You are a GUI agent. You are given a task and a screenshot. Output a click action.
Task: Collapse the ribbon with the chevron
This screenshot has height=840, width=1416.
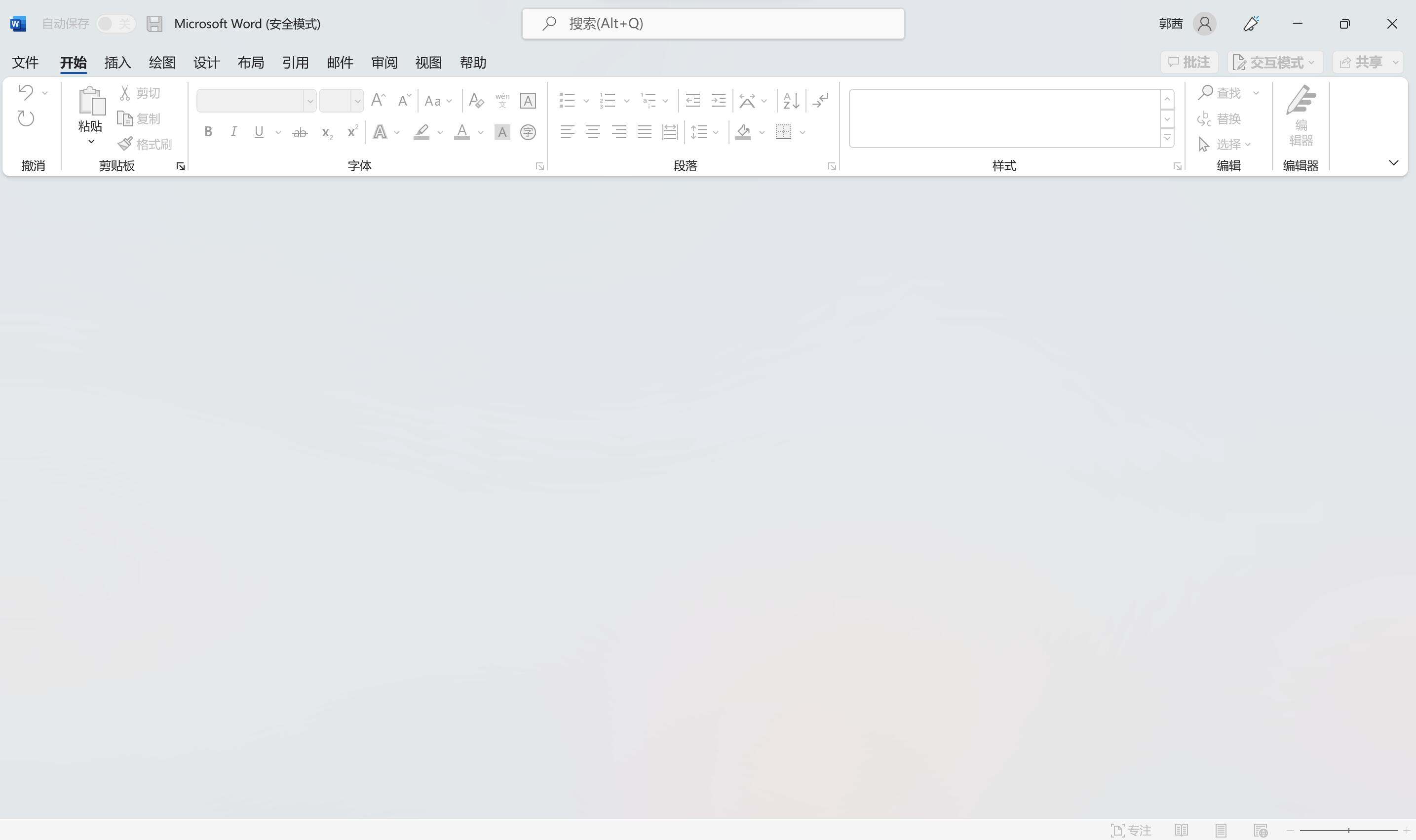coord(1393,163)
